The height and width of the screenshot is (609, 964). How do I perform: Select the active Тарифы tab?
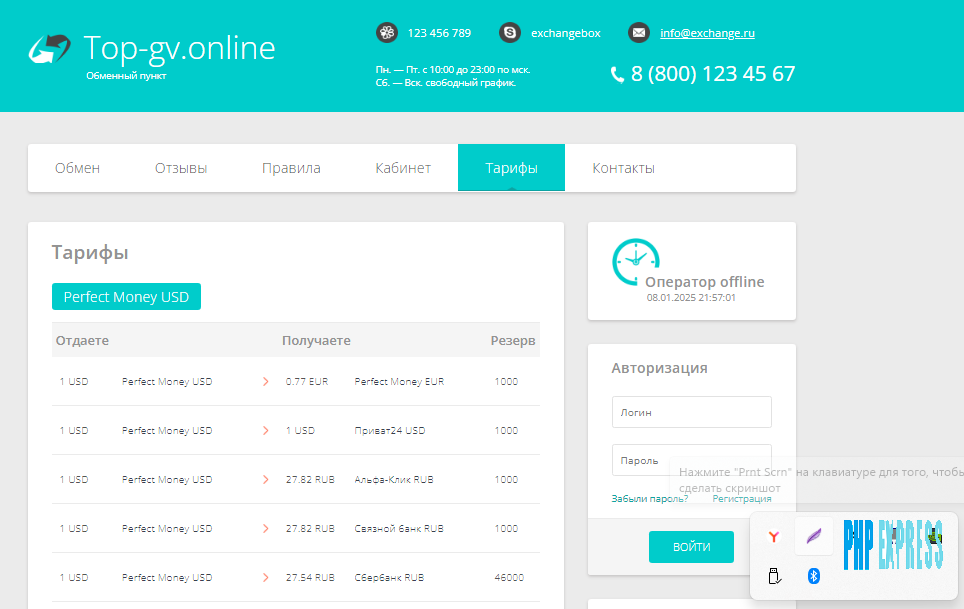click(x=512, y=168)
